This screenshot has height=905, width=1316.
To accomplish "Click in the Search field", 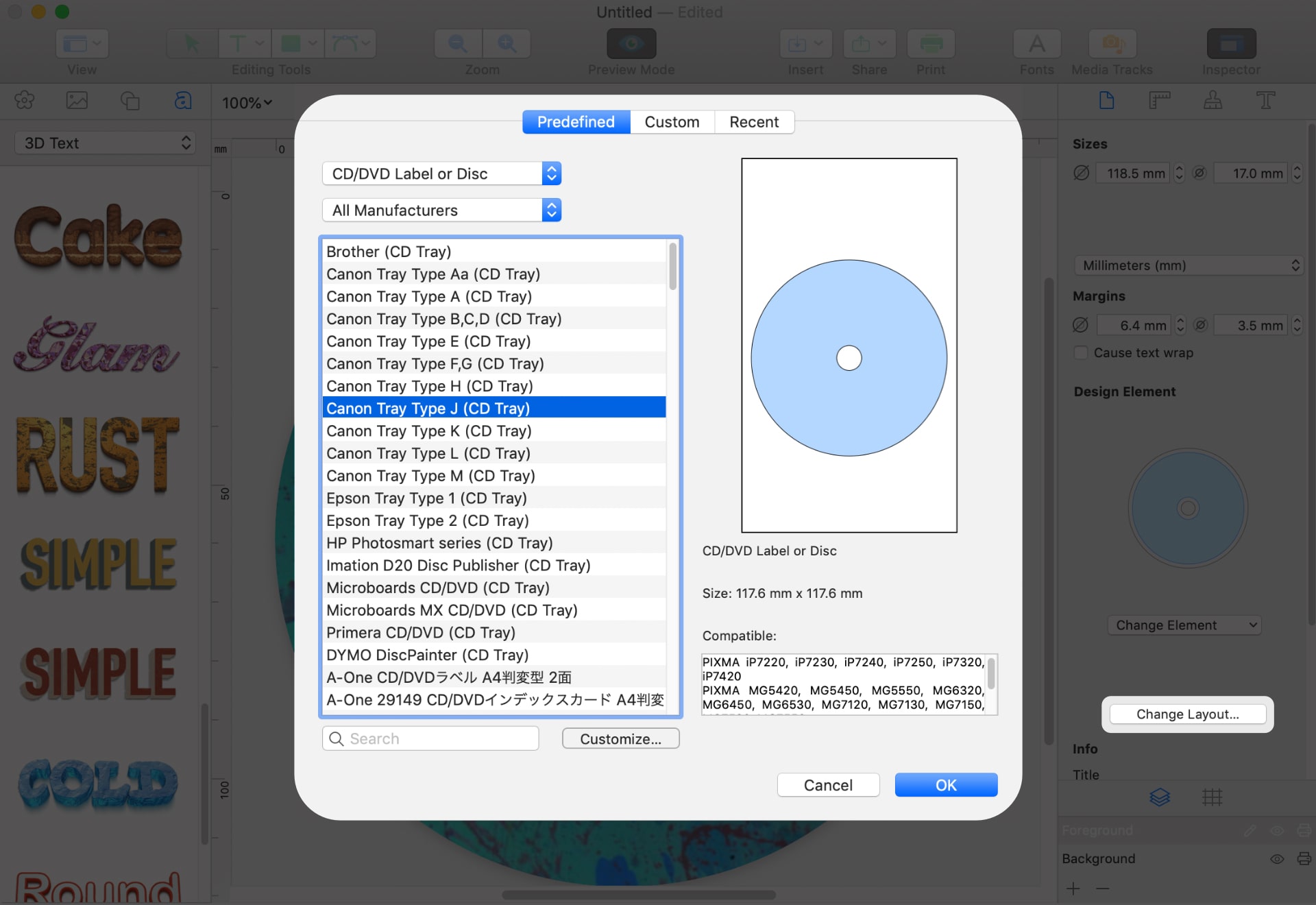I will 430,738.
